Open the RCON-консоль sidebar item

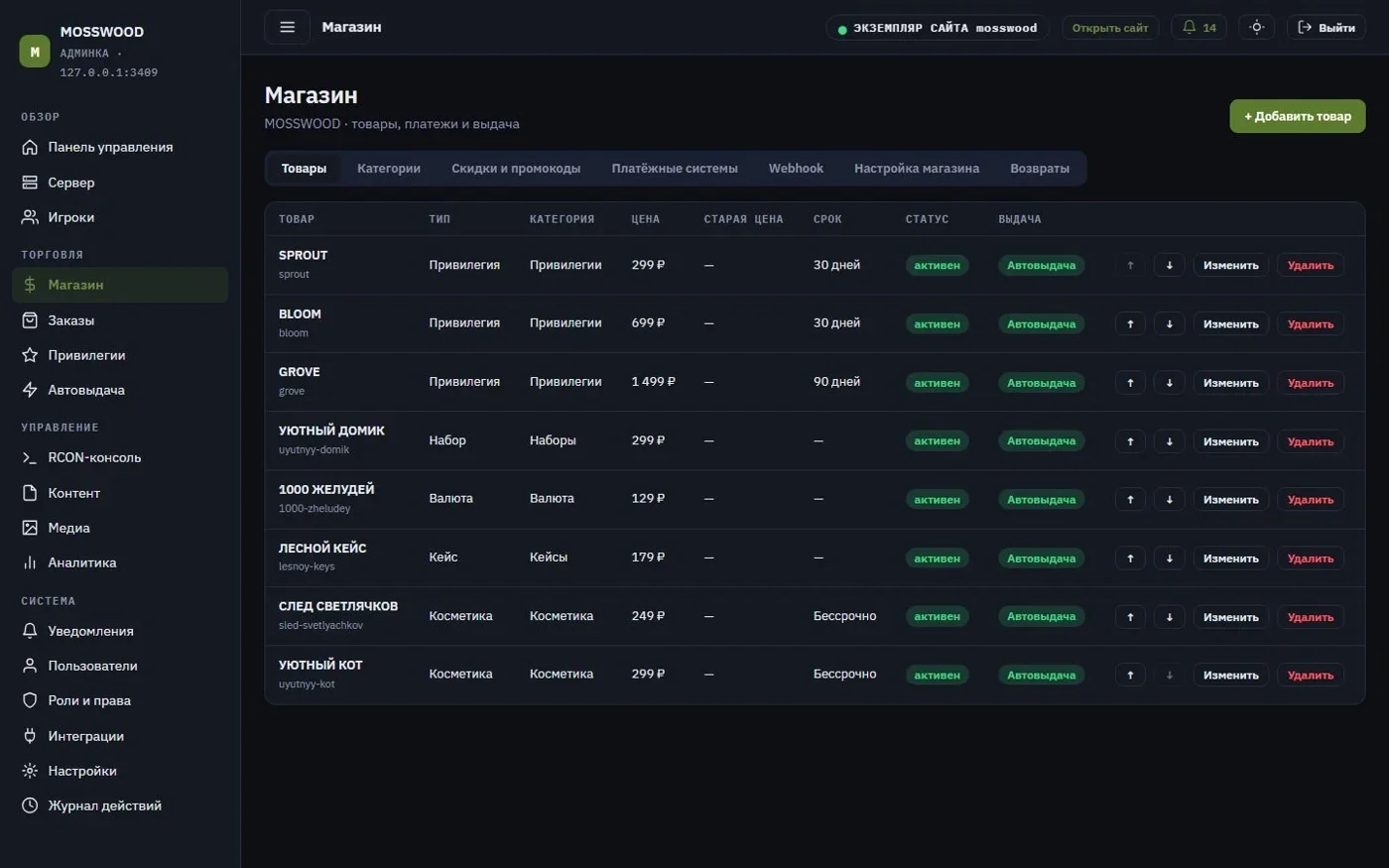click(120, 457)
